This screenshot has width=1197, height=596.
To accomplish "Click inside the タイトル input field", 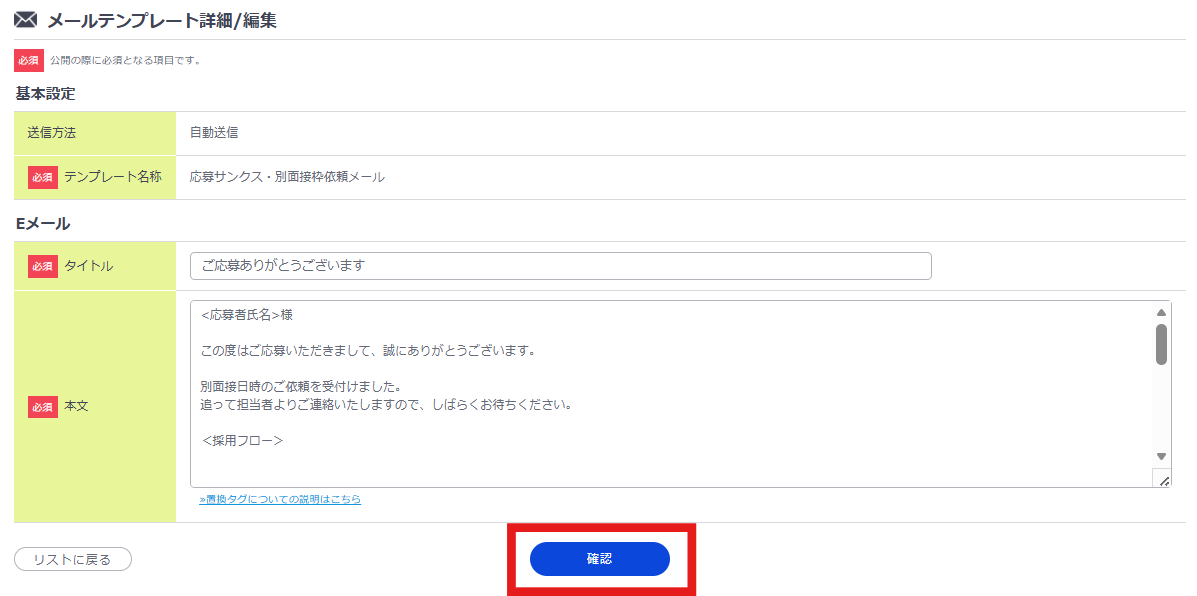I will coord(560,265).
